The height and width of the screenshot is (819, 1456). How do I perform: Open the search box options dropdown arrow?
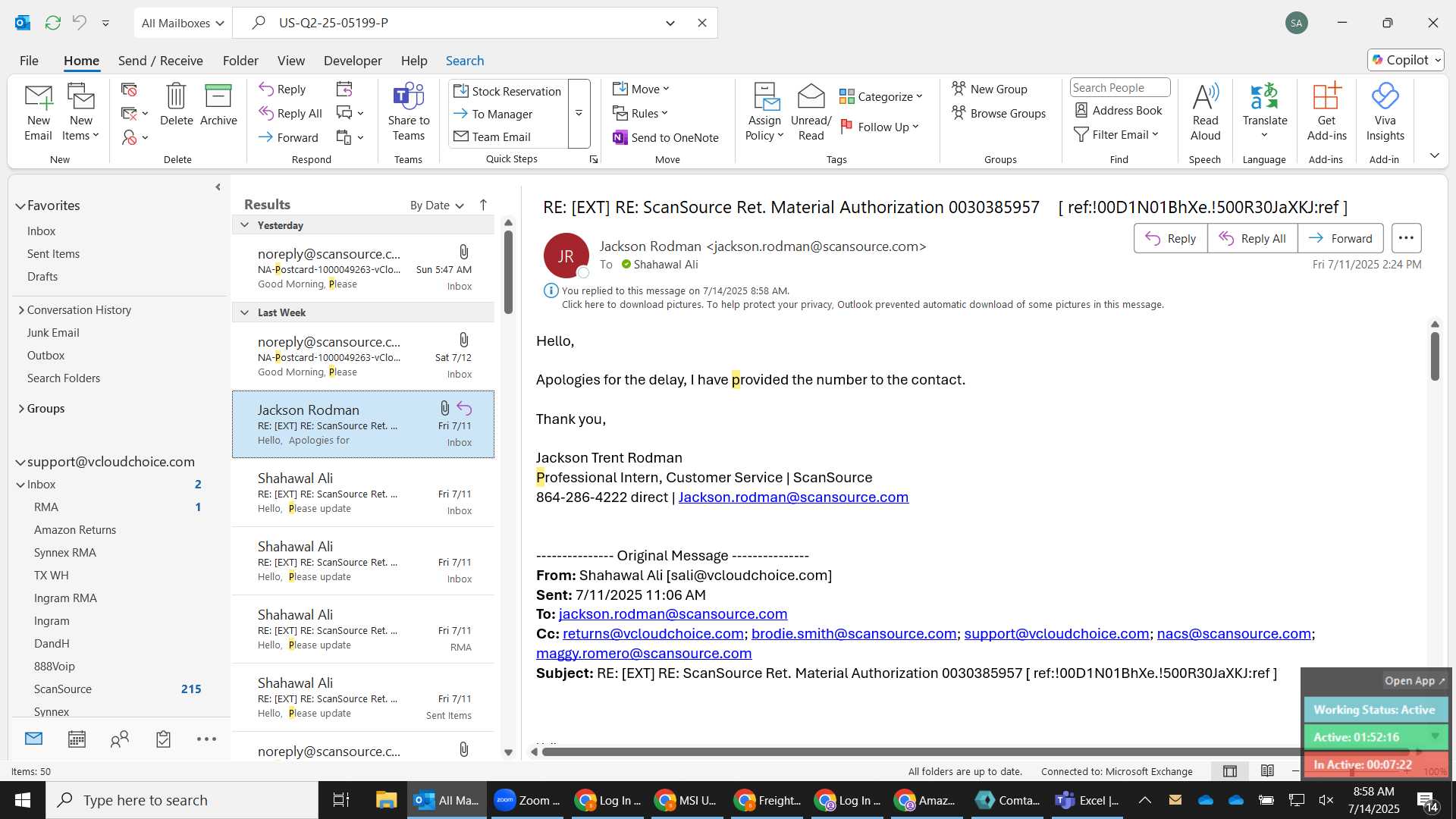(670, 23)
